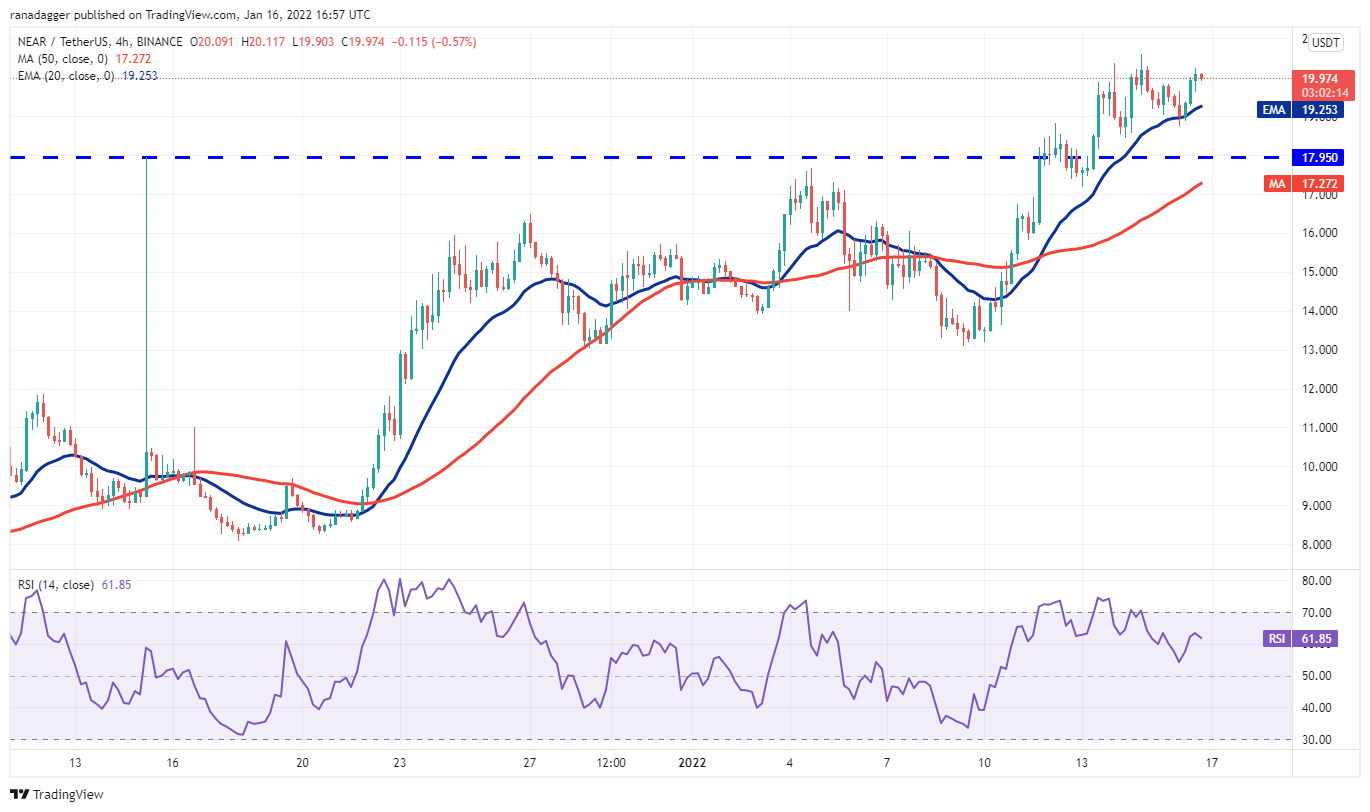Select the 17.950 horizontal line price label
This screenshot has width=1370, height=812.
click(x=1324, y=158)
